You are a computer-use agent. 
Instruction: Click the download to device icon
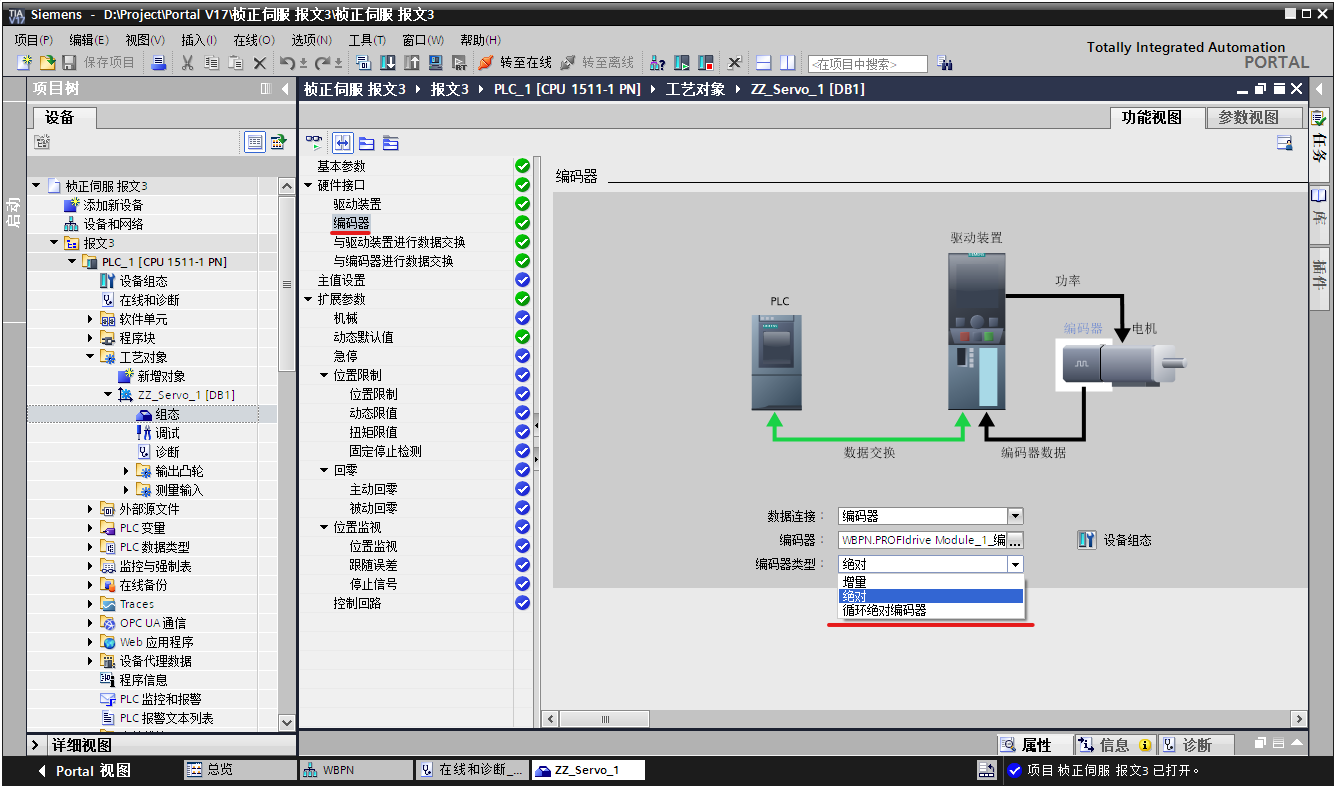(387, 63)
